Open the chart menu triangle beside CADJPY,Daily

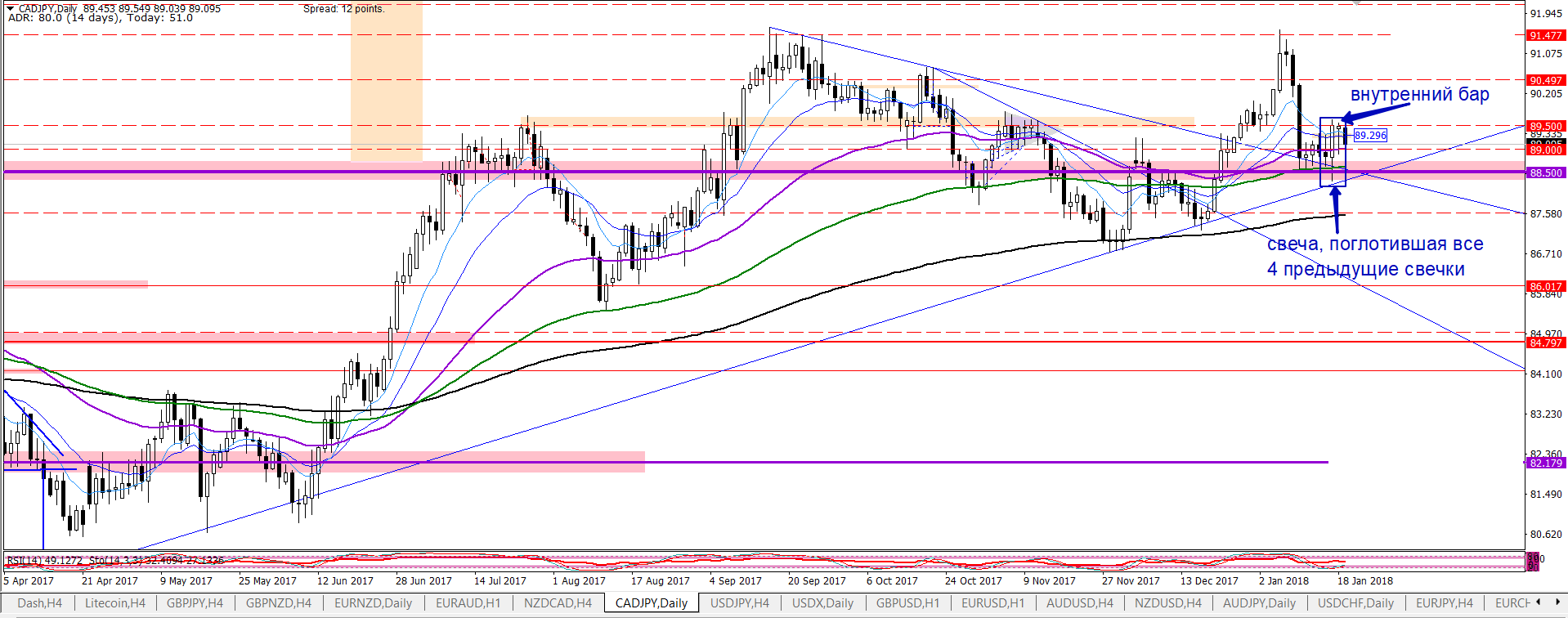(x=9, y=9)
